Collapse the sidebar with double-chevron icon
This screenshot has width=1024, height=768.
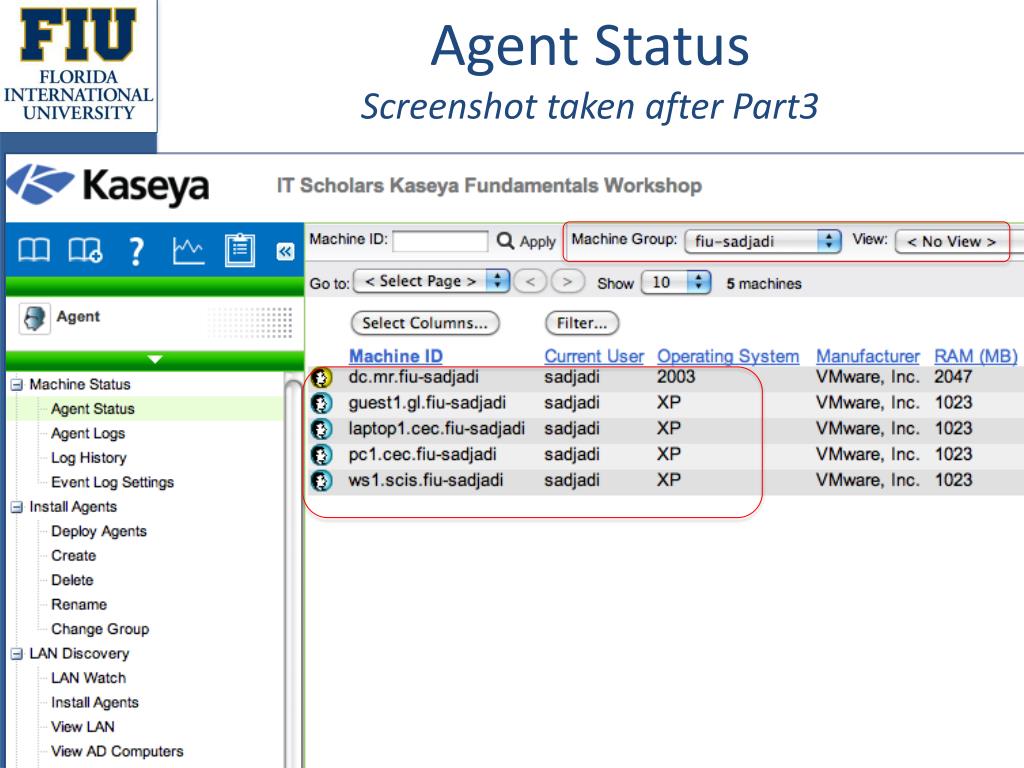(x=285, y=251)
